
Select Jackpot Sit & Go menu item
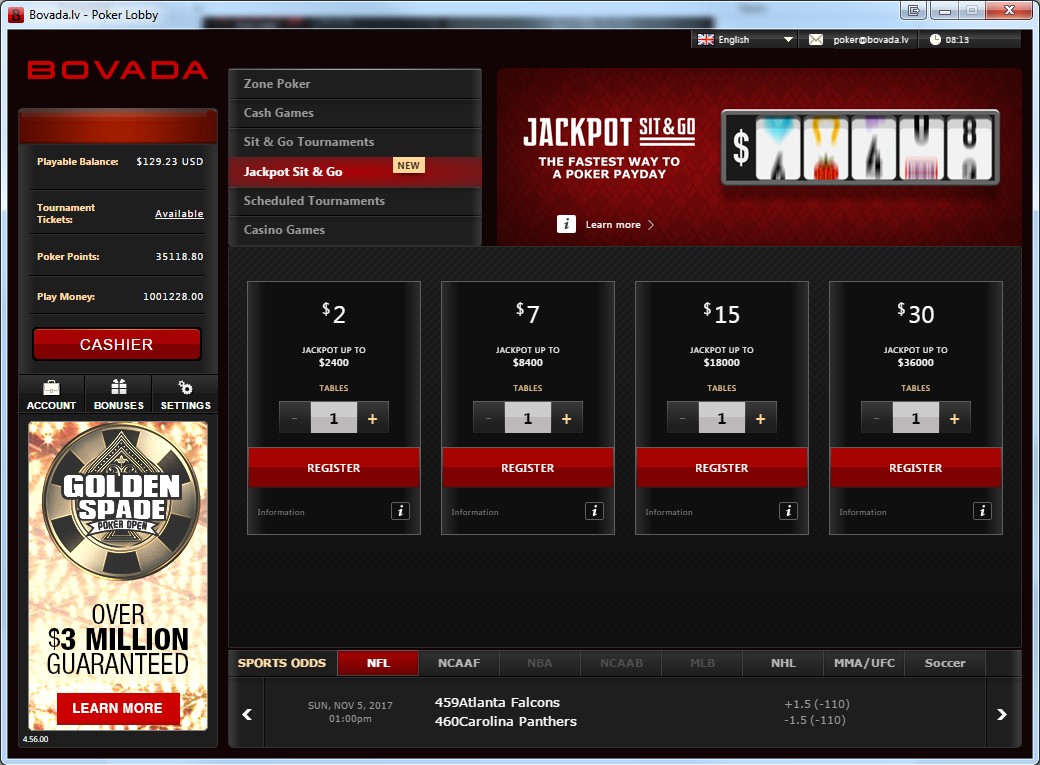click(x=355, y=172)
